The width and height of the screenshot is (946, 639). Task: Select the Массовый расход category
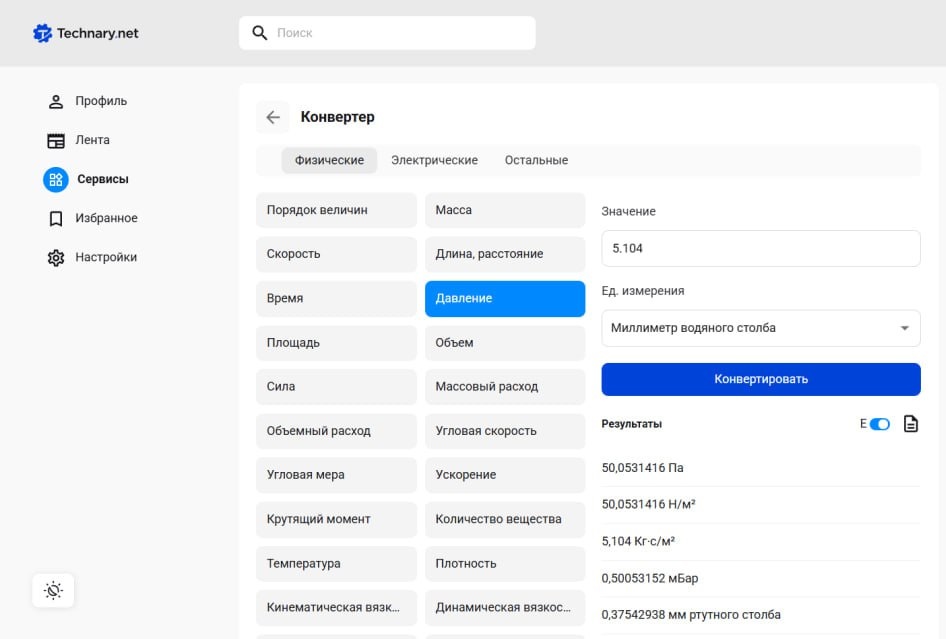(505, 387)
